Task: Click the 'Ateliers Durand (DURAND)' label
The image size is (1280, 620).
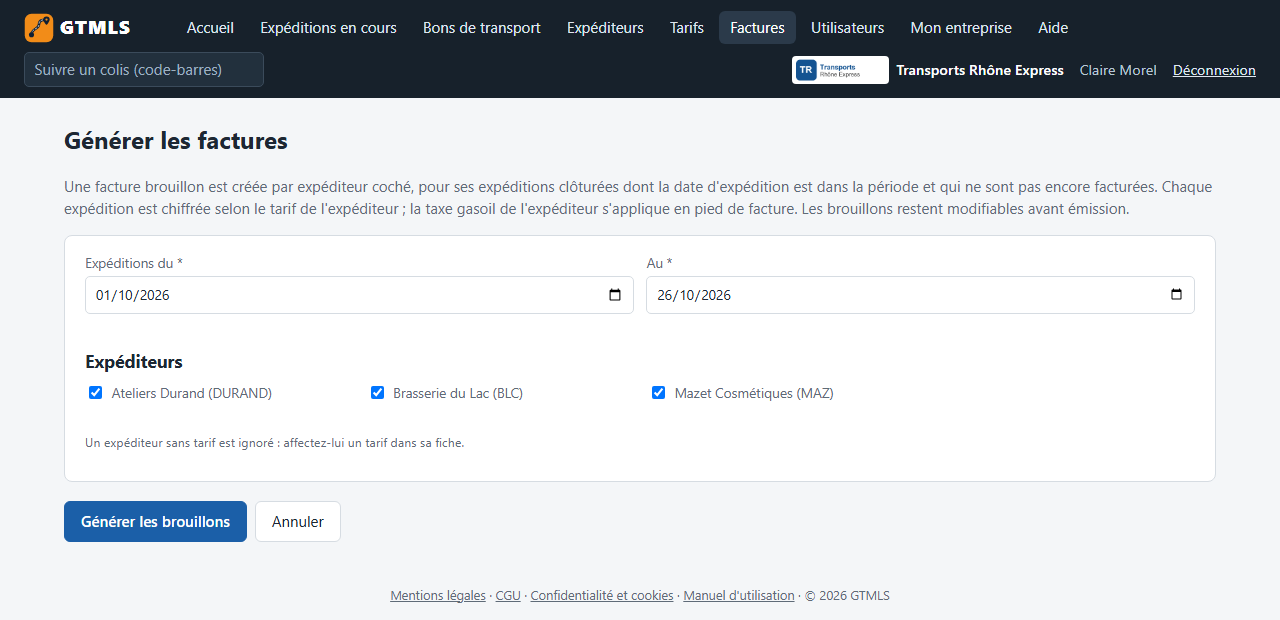Action: pos(192,393)
